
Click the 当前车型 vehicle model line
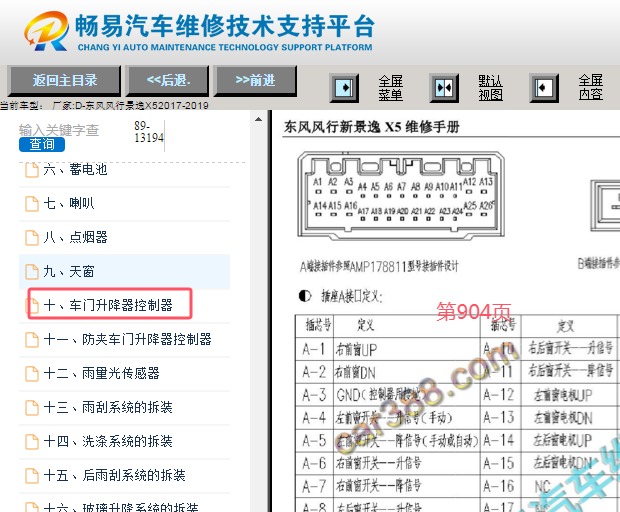[104, 106]
